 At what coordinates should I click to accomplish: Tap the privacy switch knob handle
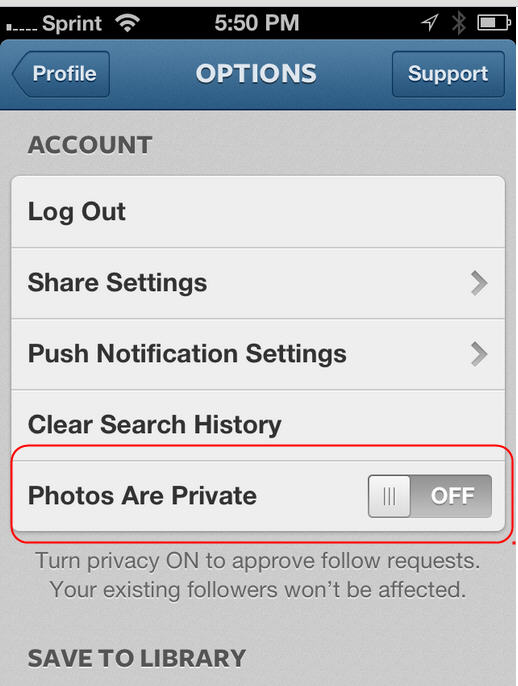389,496
